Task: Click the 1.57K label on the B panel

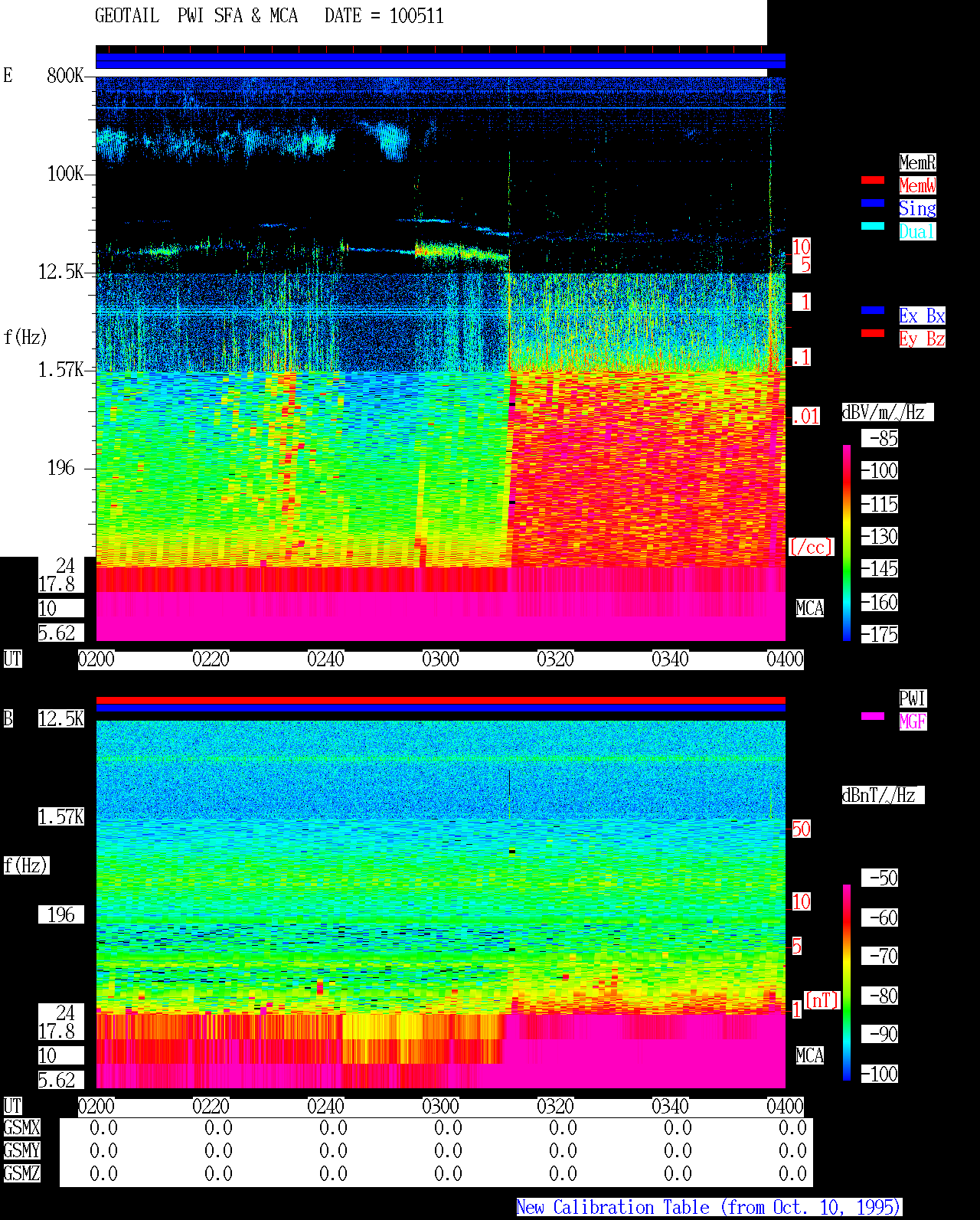Action: tap(61, 816)
